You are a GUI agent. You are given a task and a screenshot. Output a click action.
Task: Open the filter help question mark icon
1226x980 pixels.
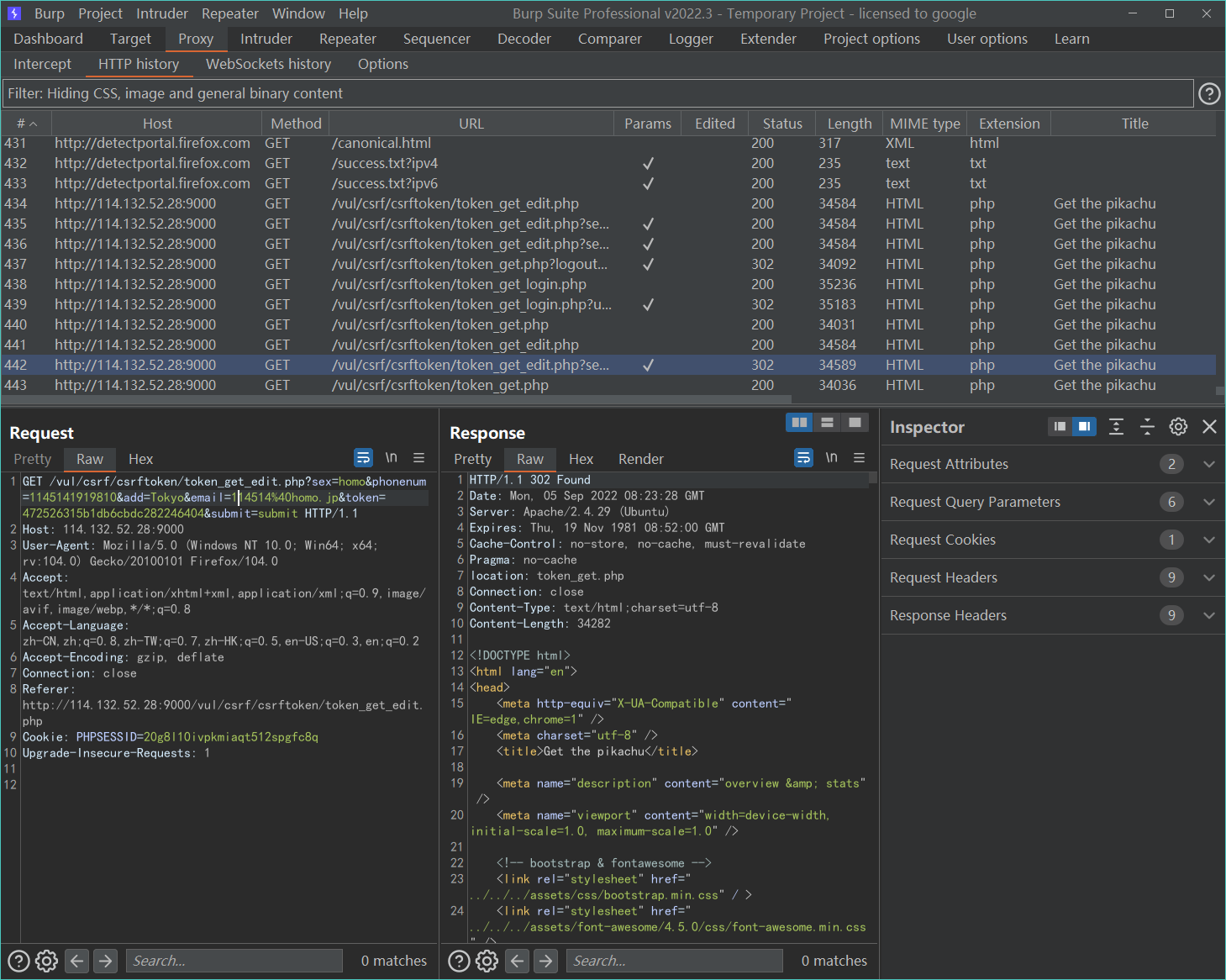1209,93
